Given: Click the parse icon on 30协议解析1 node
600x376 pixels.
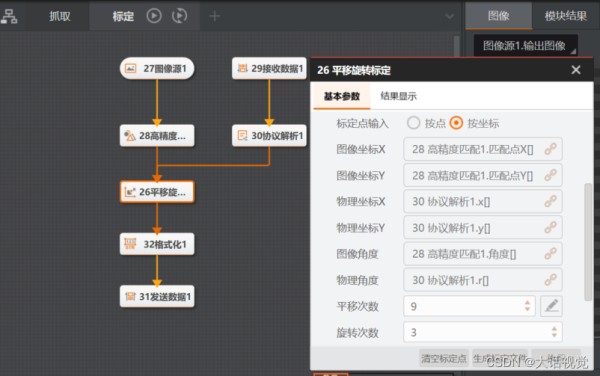Looking at the screenshot, I should 242,135.
